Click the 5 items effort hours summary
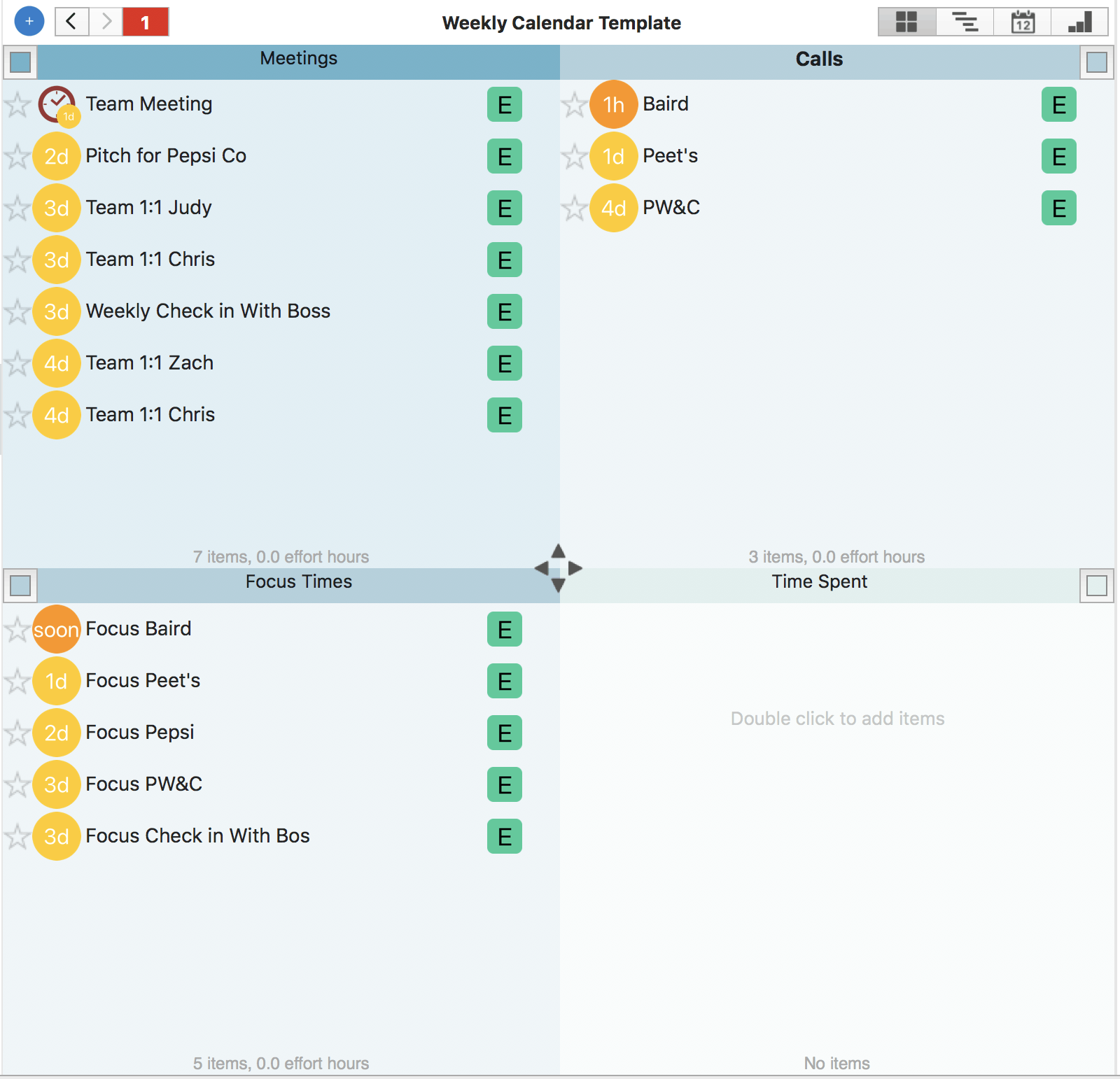 click(281, 1064)
